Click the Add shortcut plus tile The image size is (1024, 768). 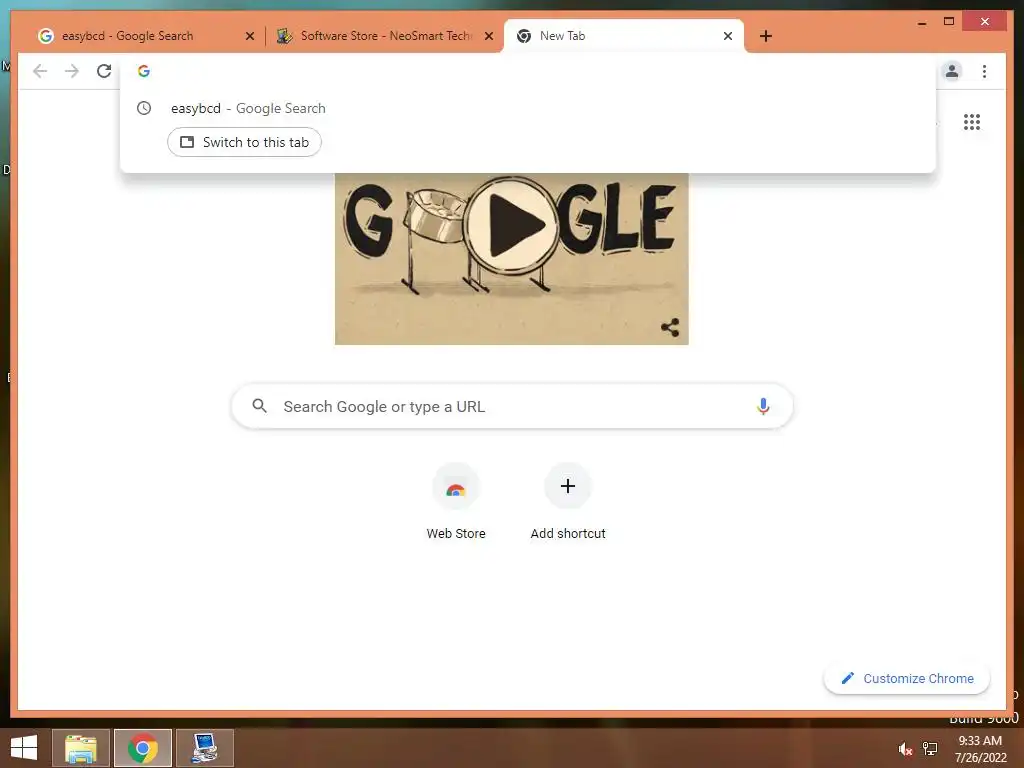coord(568,486)
